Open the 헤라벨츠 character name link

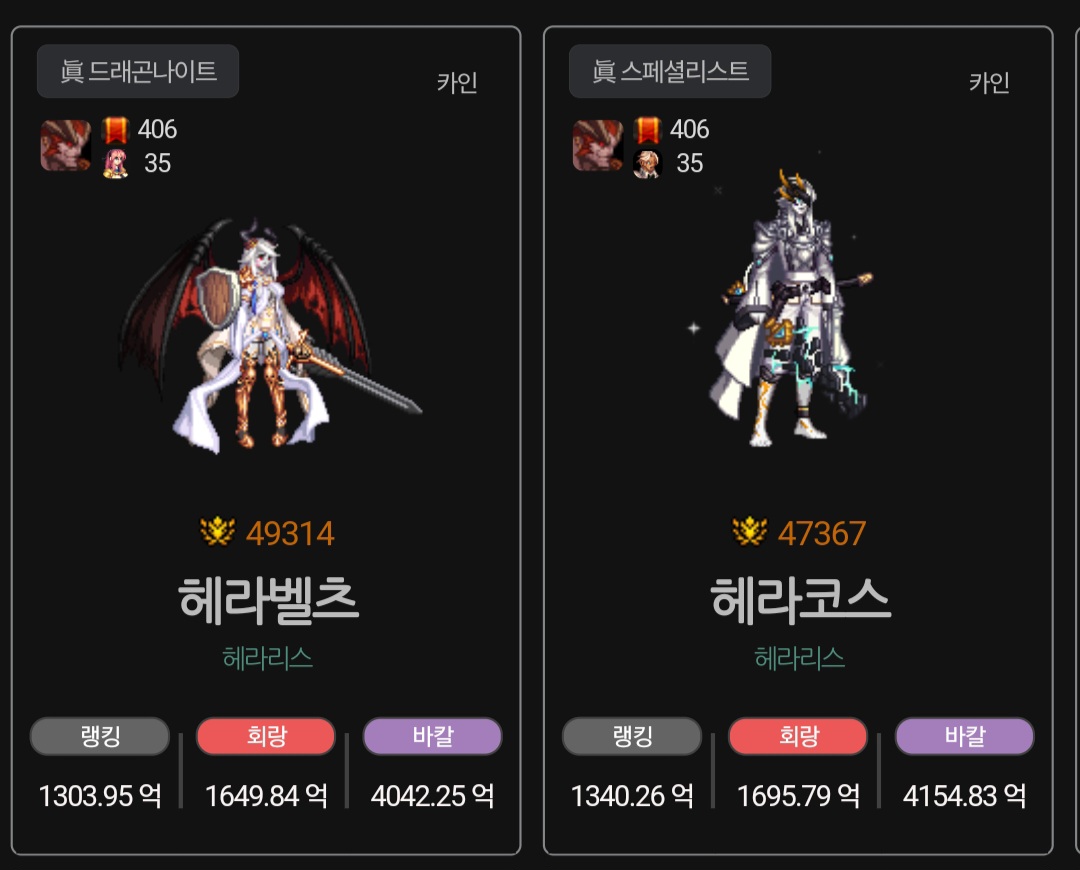click(x=269, y=601)
